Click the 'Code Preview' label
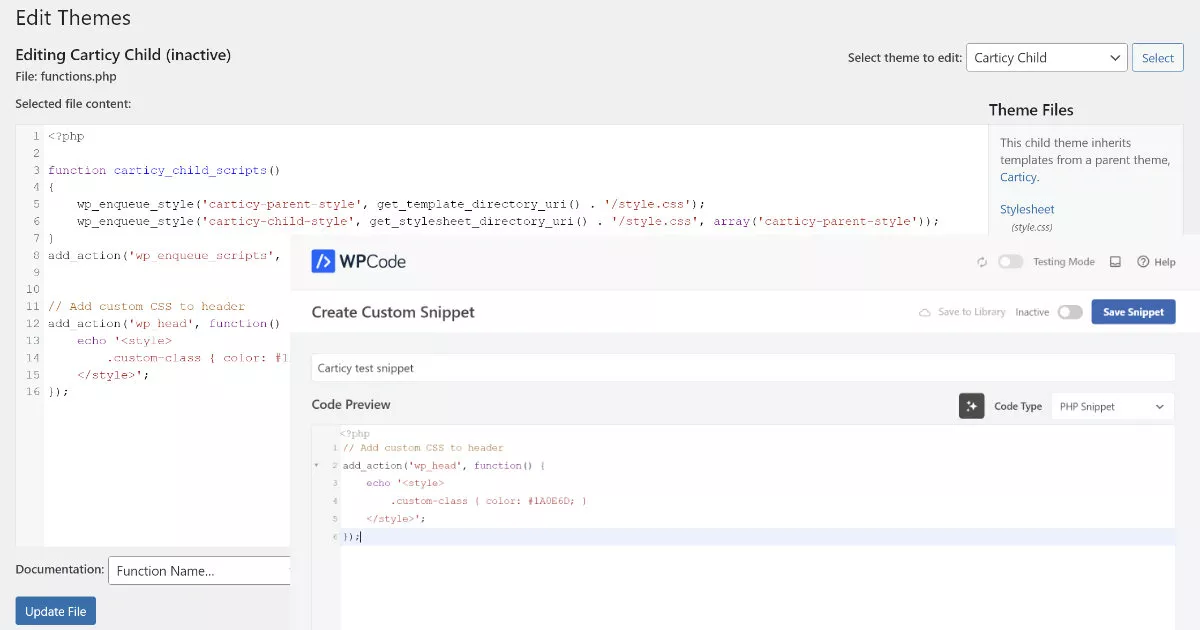 [351, 404]
